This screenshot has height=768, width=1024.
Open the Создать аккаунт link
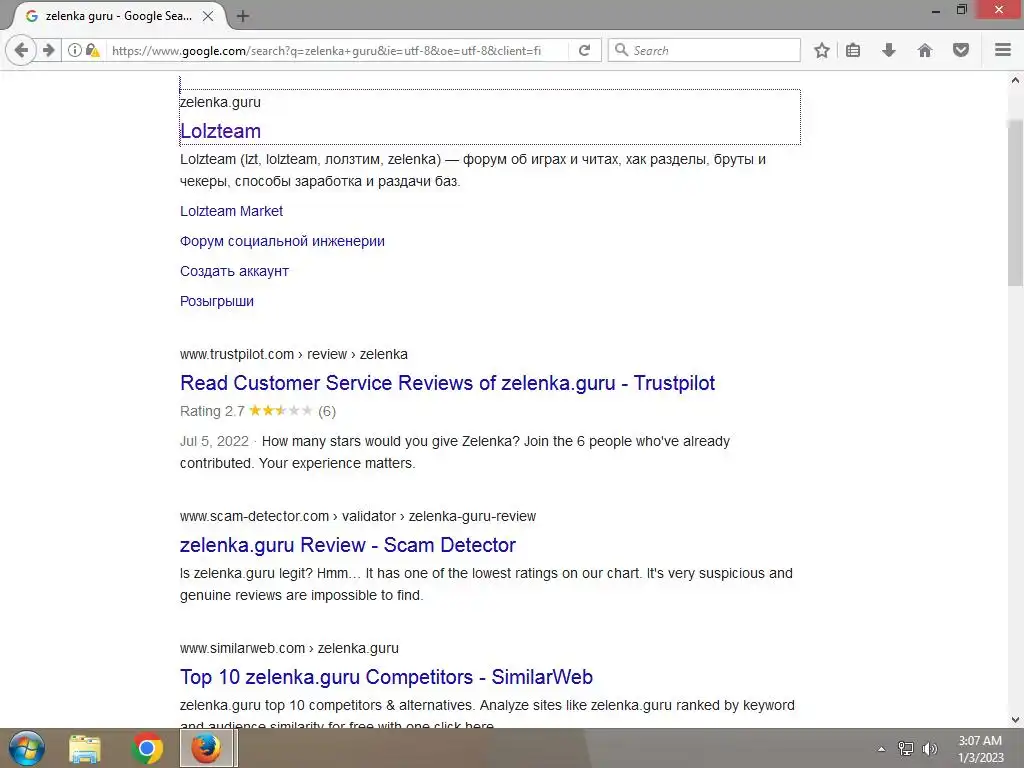tap(234, 271)
